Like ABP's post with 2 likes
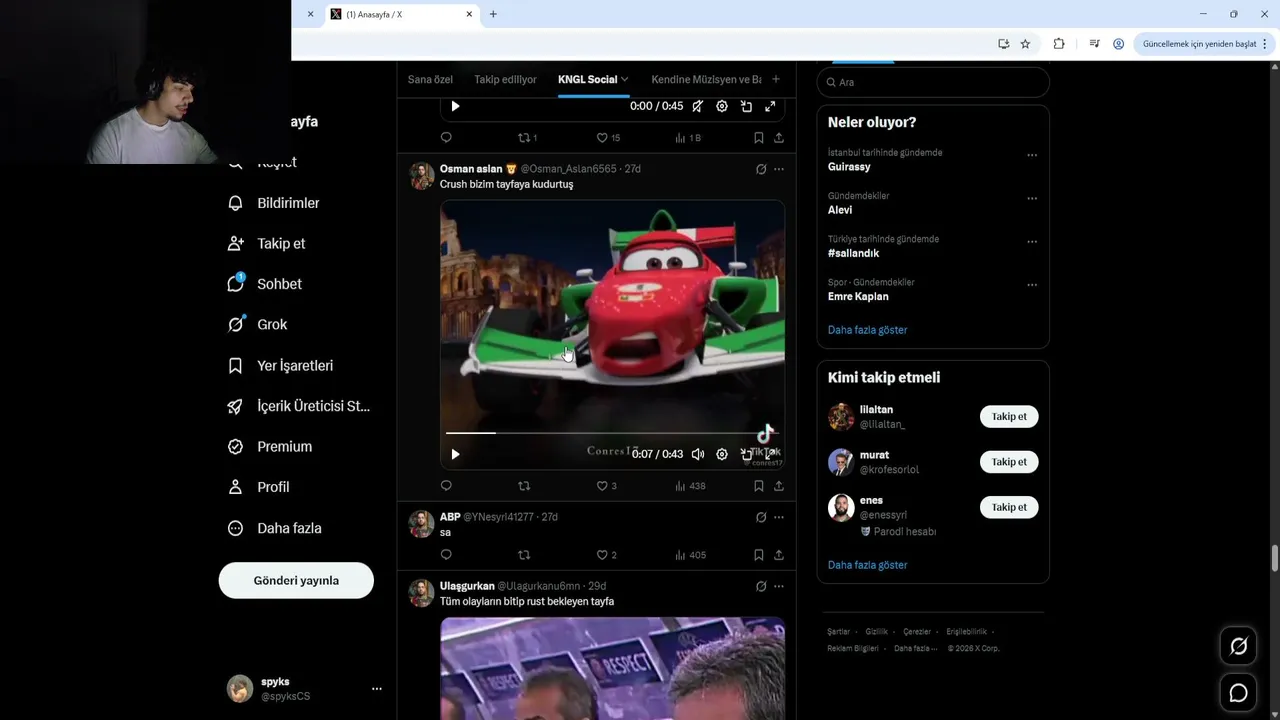The height and width of the screenshot is (720, 1280). pos(606,555)
